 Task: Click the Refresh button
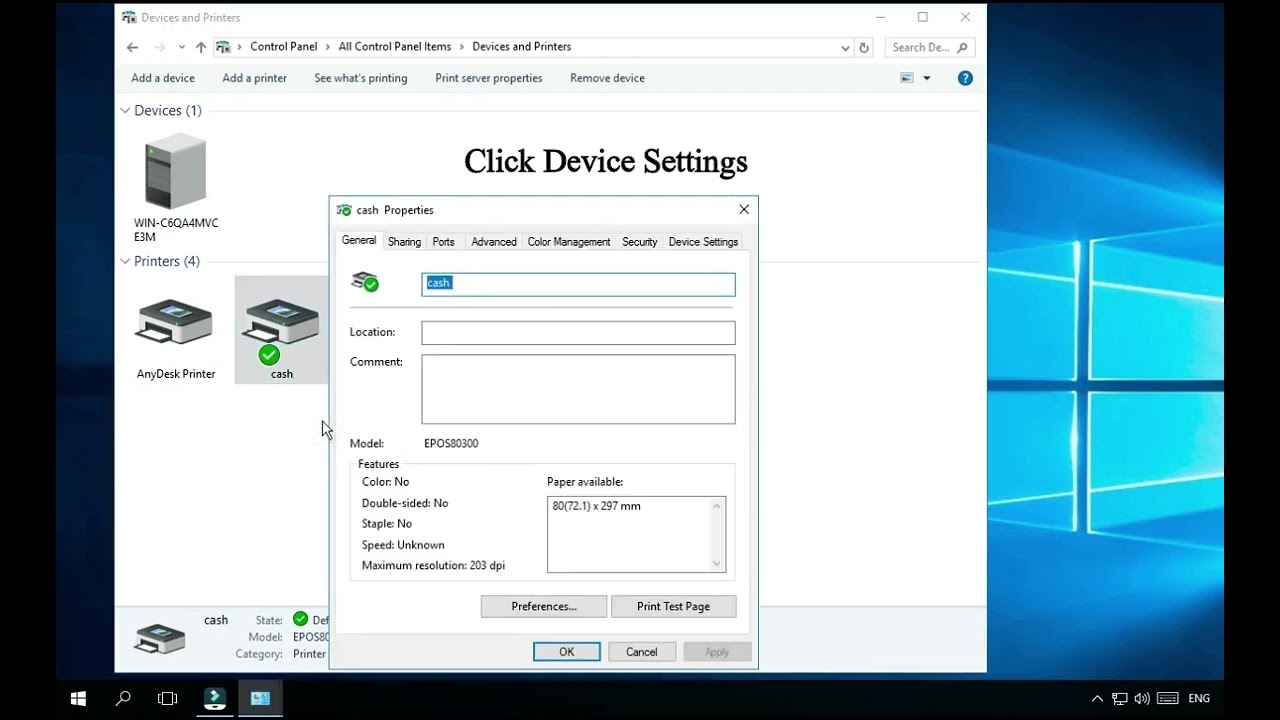[x=864, y=47]
